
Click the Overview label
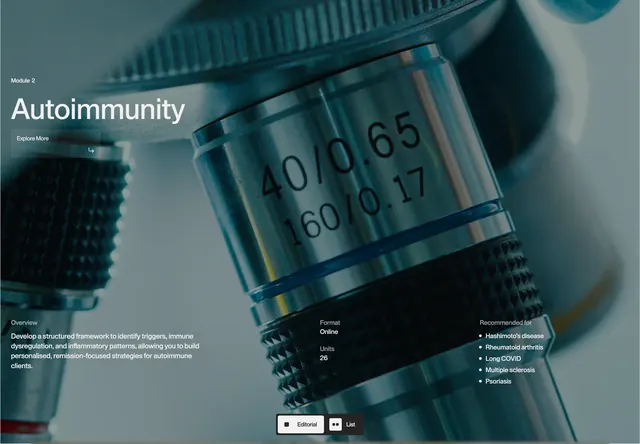point(24,322)
